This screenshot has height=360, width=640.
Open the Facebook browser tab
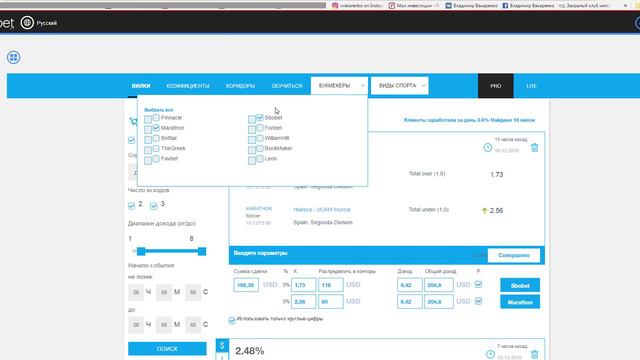click(x=528, y=6)
